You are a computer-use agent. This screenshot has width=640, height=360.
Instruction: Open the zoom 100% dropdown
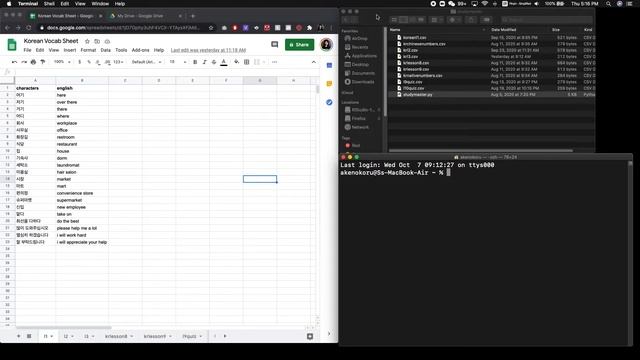click(62, 62)
